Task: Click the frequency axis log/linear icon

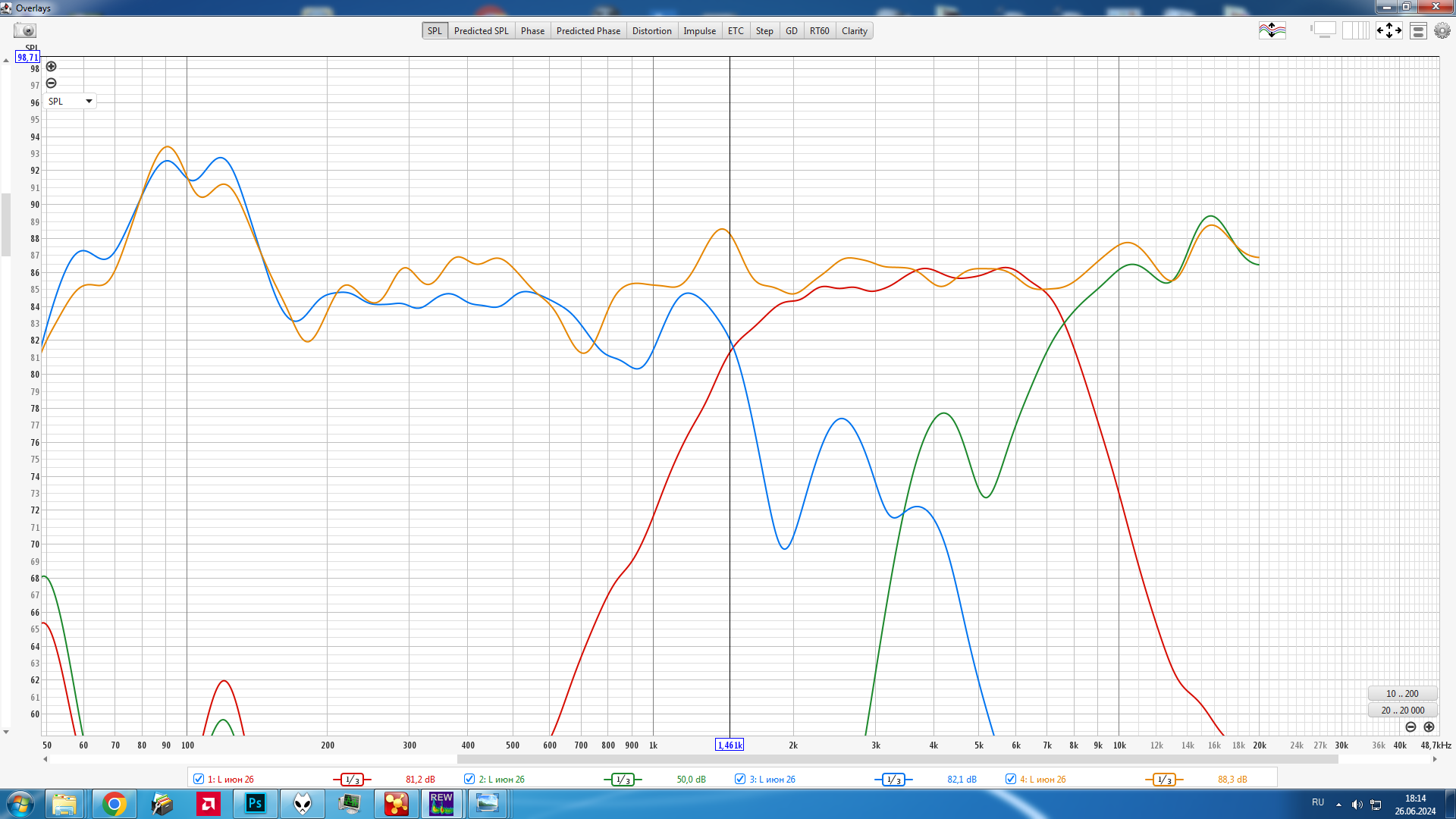Action: point(1356,30)
